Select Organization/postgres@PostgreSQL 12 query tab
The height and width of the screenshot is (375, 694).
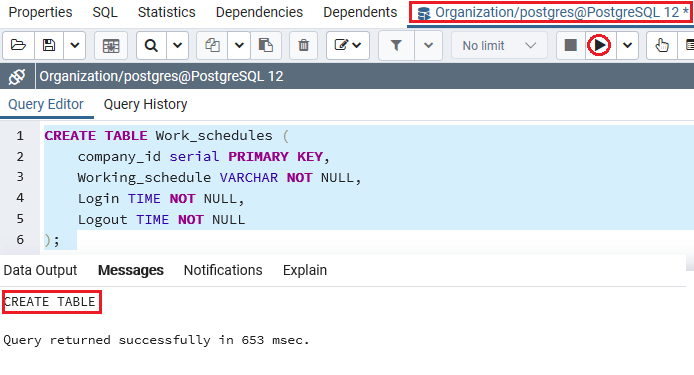[550, 12]
